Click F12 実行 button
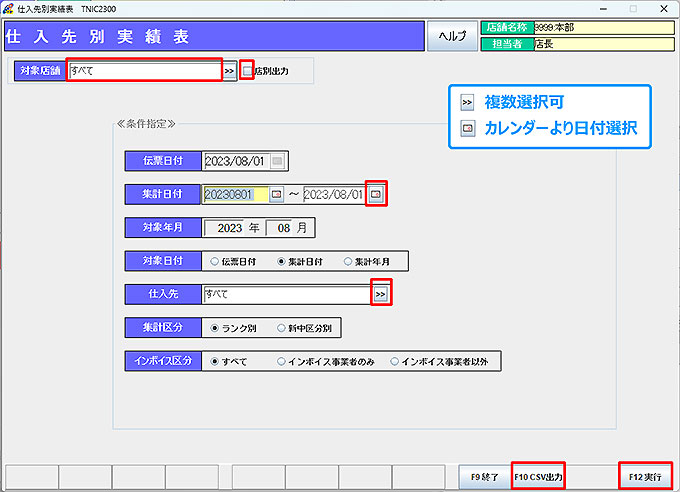 (645, 477)
